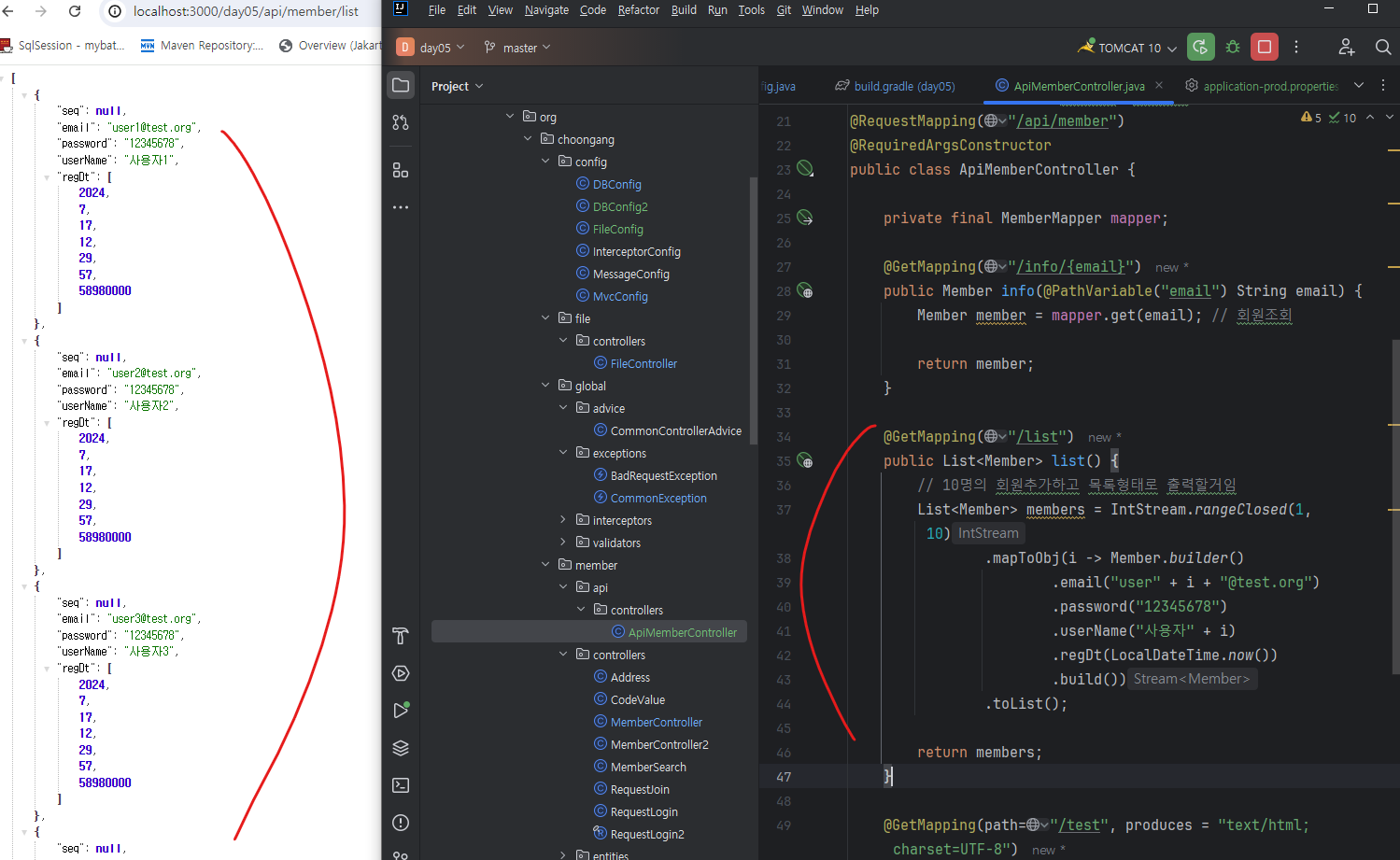Open the Overview (Jakarta) bookmark
The width and height of the screenshot is (1400, 860).
pyautogui.click(x=331, y=45)
